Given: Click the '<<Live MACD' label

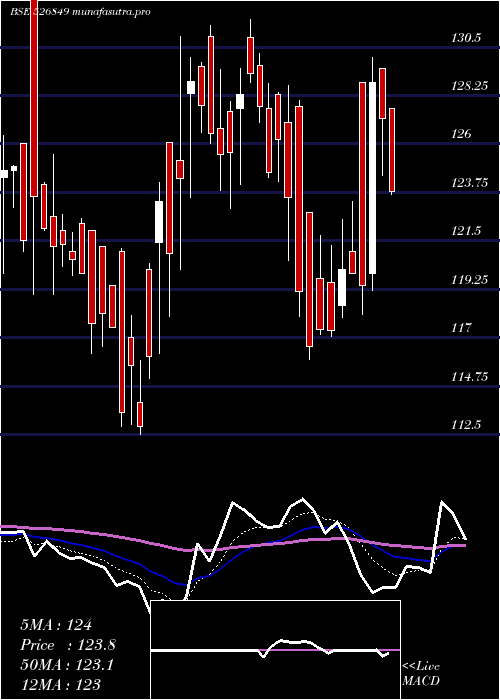Looking at the screenshot, I should point(421,674).
